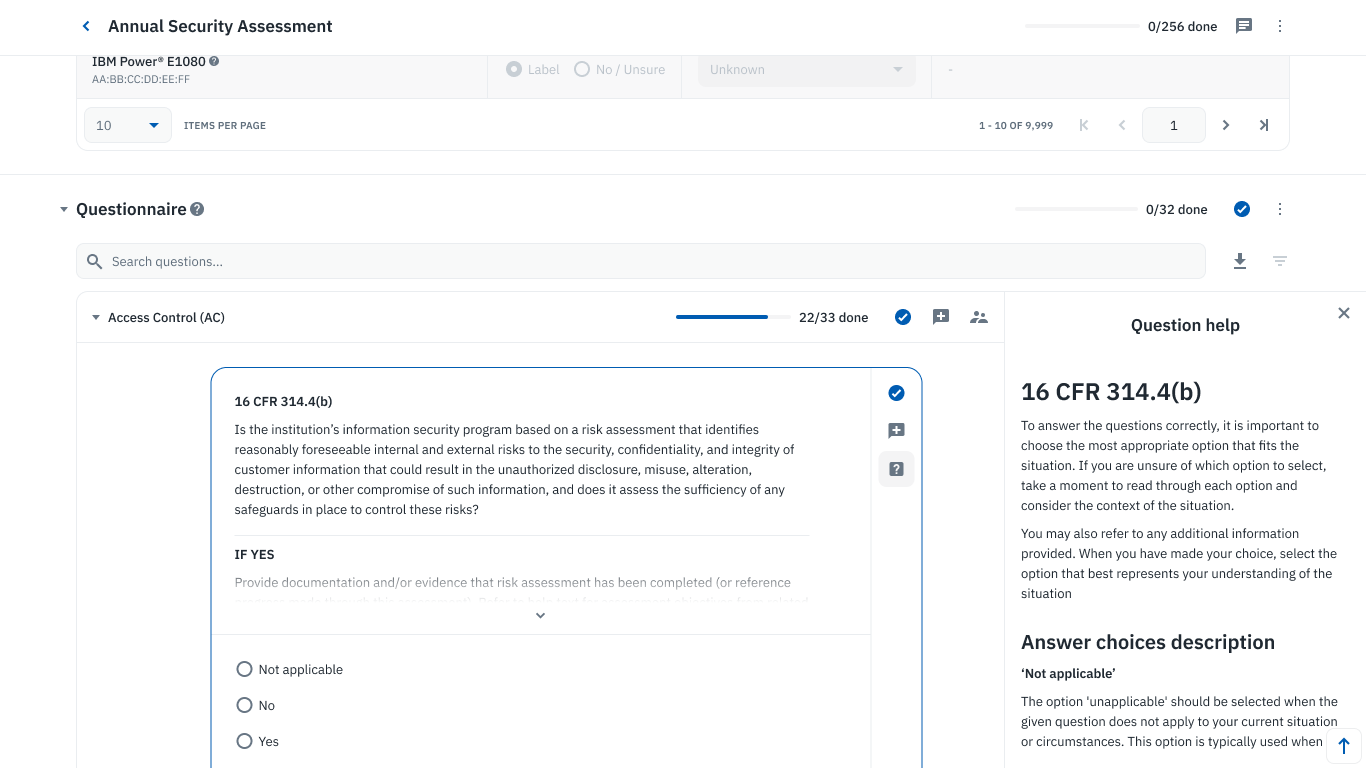Click the Search questions input field
This screenshot has height=768, width=1366.
tap(640, 261)
